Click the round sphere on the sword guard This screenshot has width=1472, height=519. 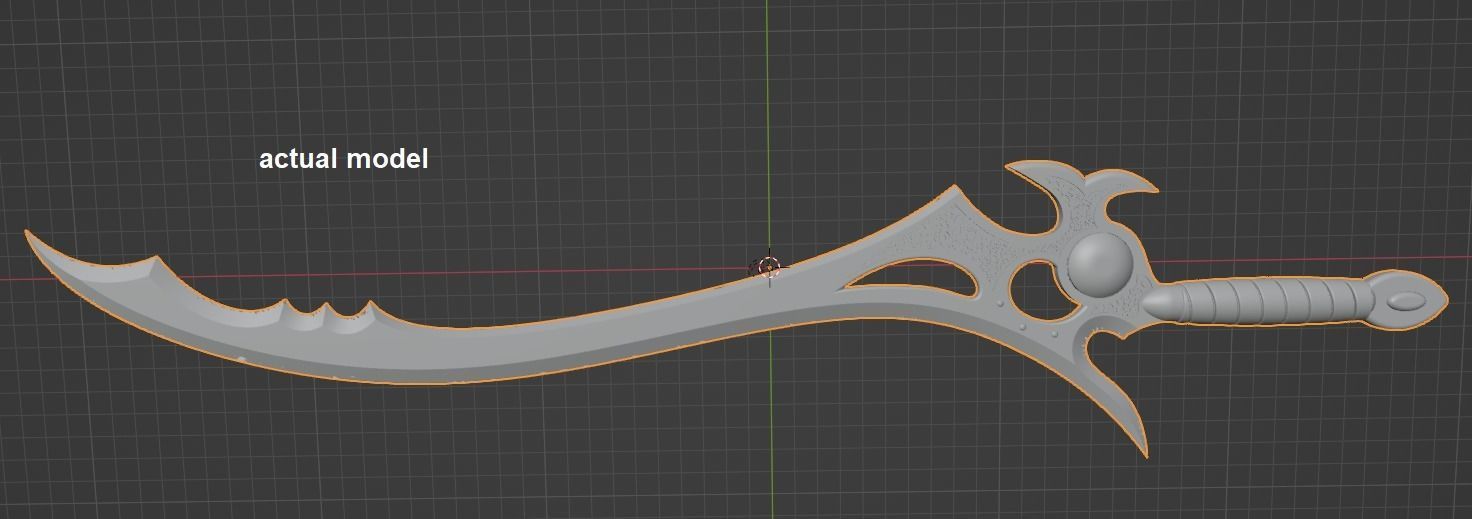(x=1101, y=265)
